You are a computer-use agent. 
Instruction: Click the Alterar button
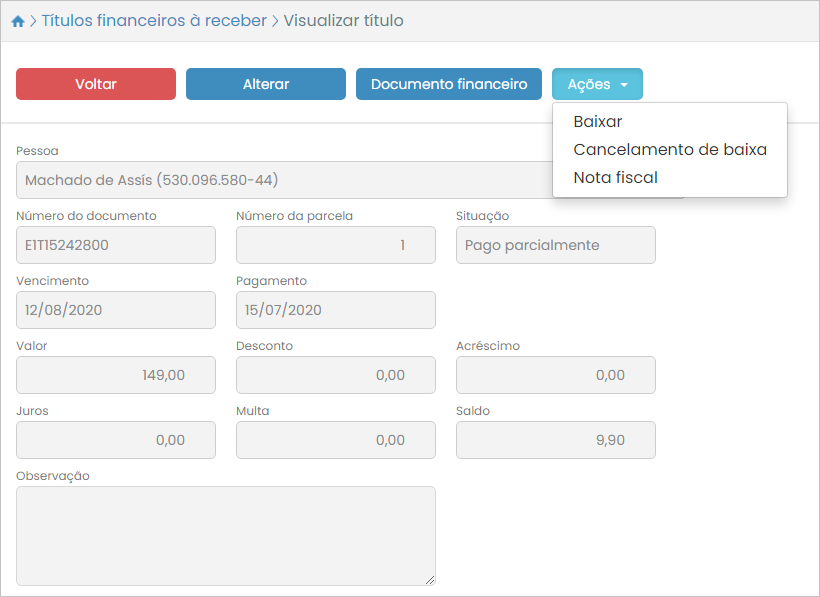tap(265, 84)
